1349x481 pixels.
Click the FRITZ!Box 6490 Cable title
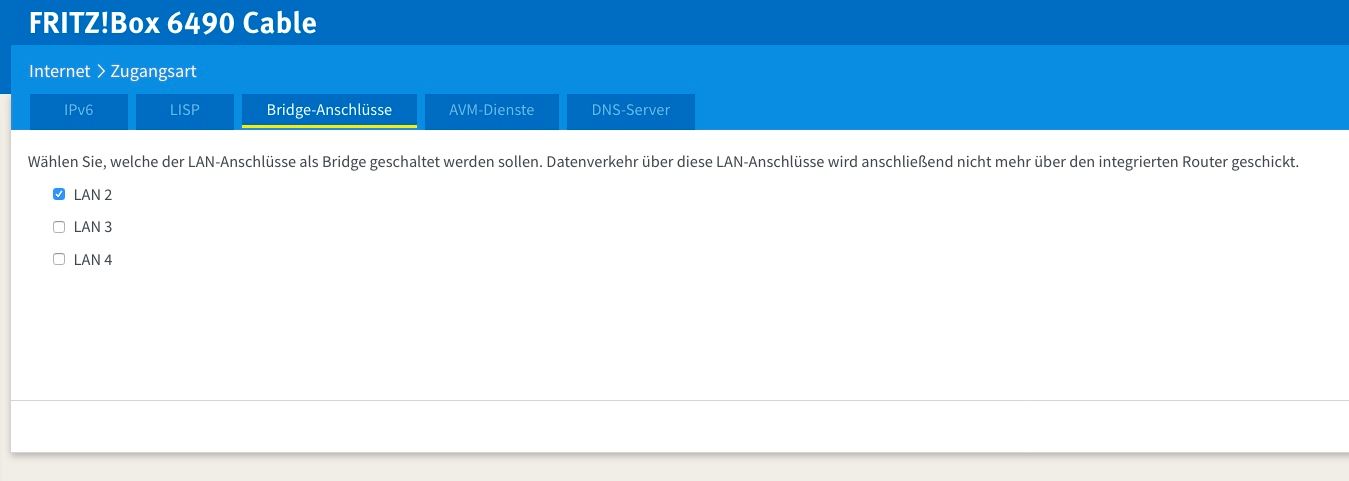(173, 23)
